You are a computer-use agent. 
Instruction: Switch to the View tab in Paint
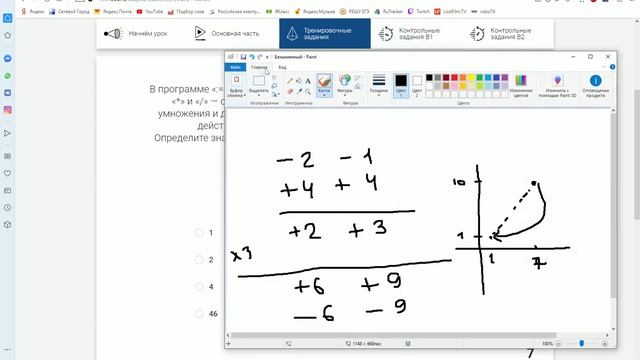[282, 67]
